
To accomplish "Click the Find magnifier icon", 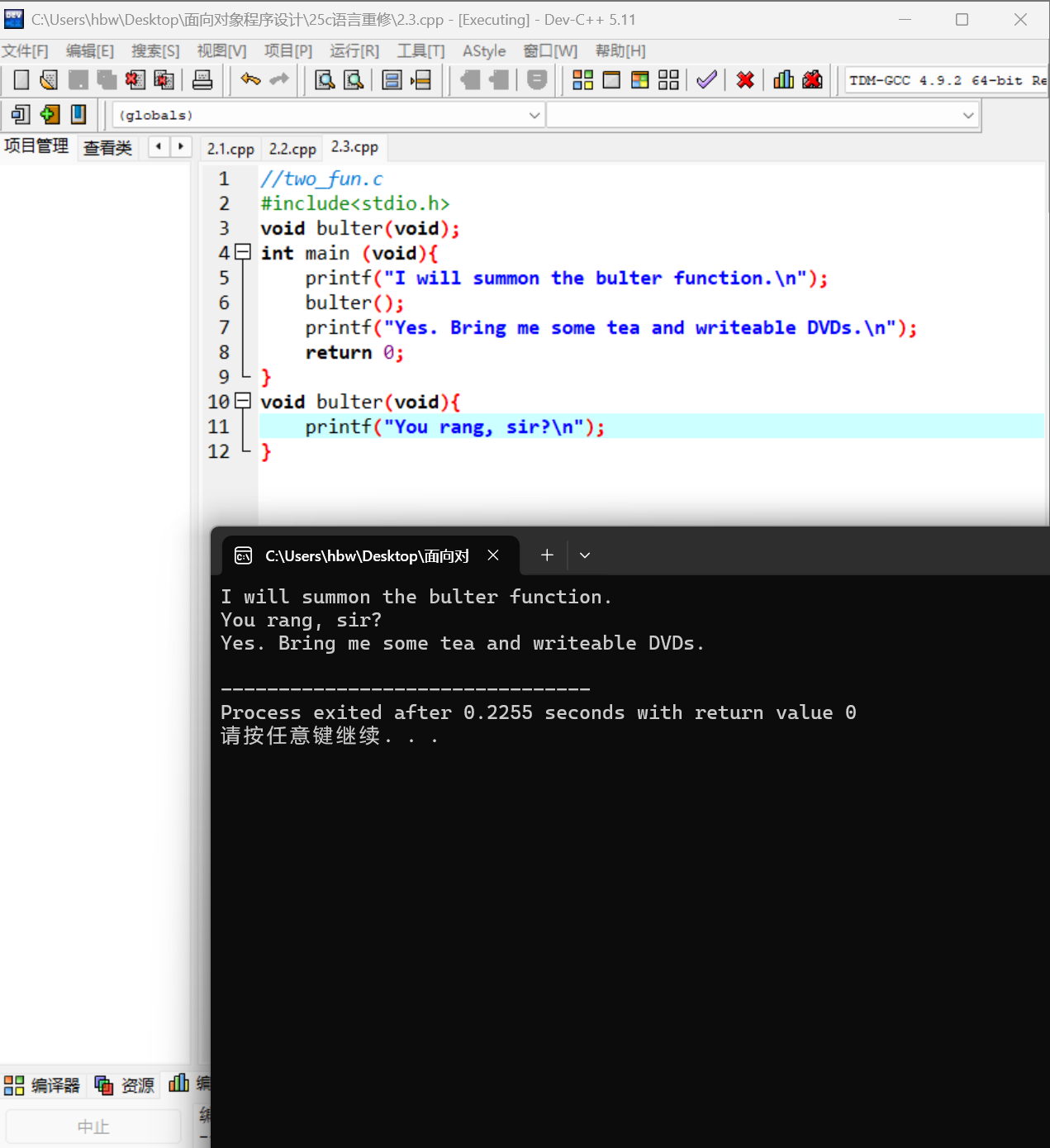I will click(x=325, y=80).
